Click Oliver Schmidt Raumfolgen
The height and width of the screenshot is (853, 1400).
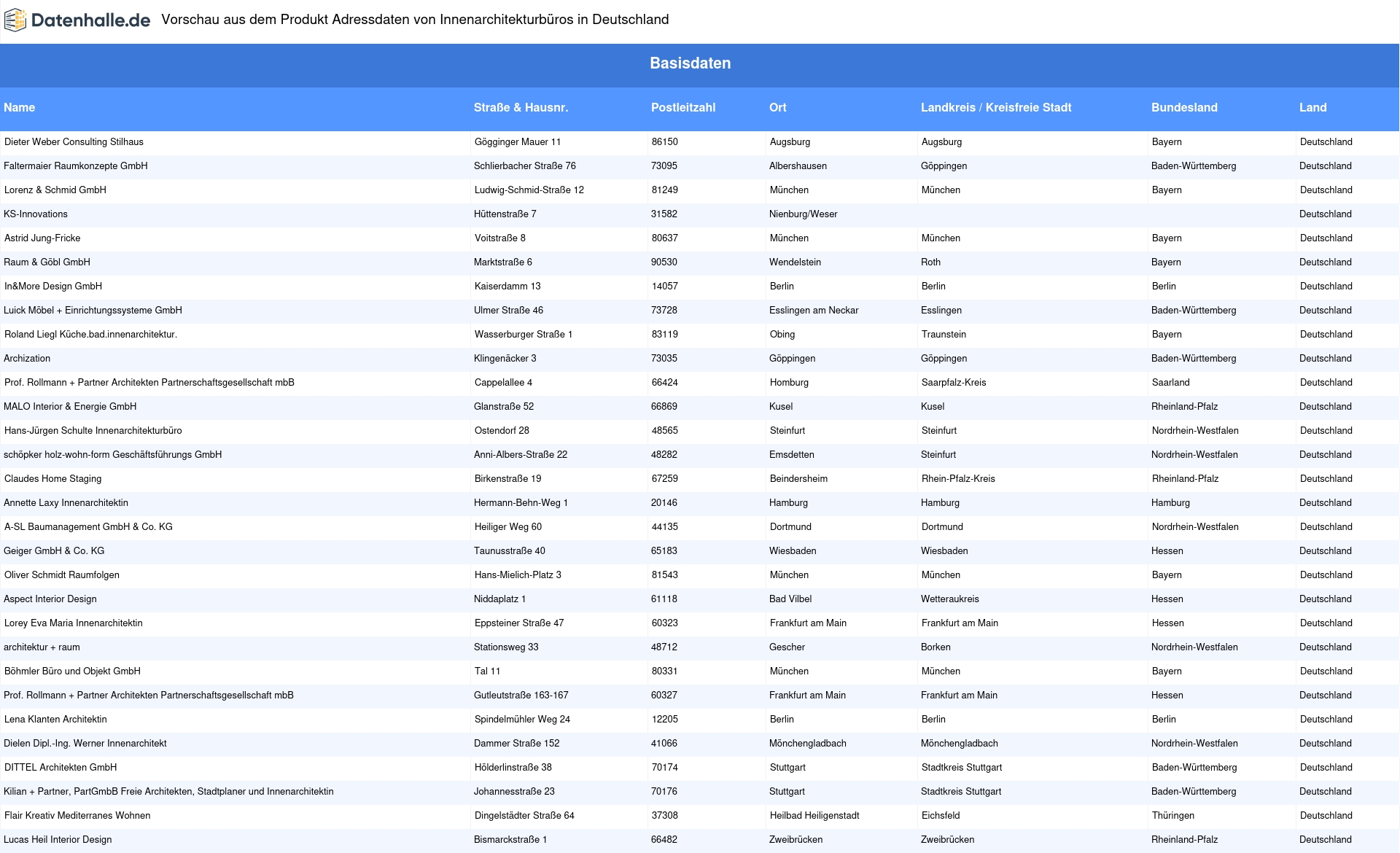tap(62, 575)
